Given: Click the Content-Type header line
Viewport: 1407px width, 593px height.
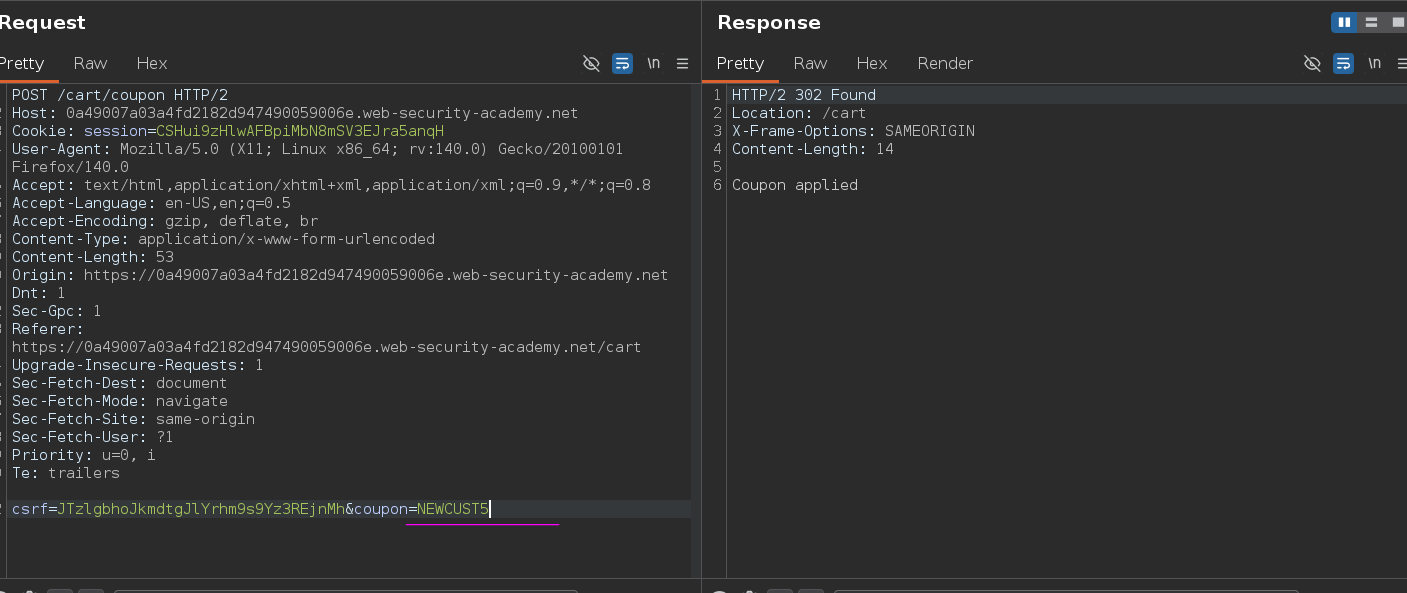Looking at the screenshot, I should (223, 239).
